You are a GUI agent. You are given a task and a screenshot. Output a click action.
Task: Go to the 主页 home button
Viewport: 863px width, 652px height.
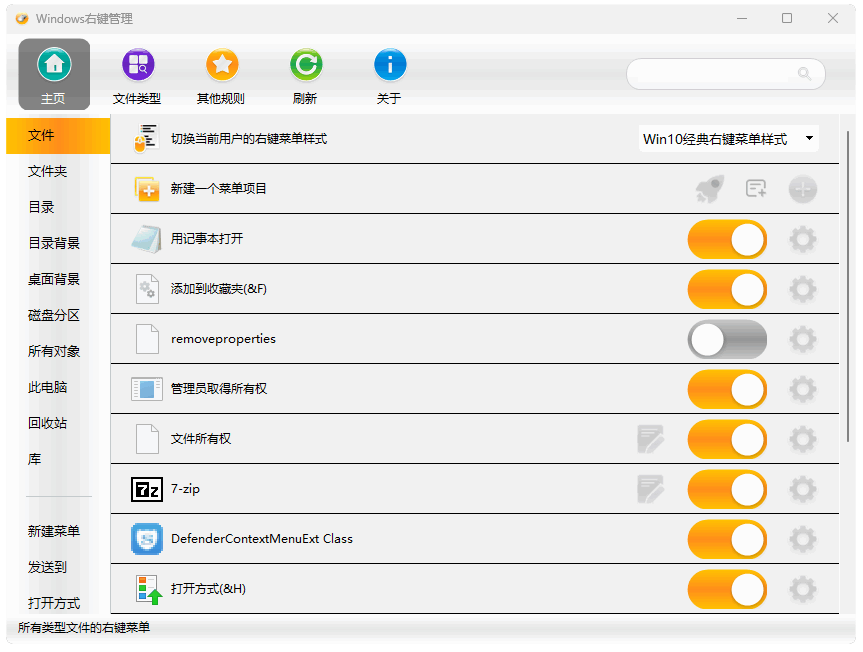(54, 74)
